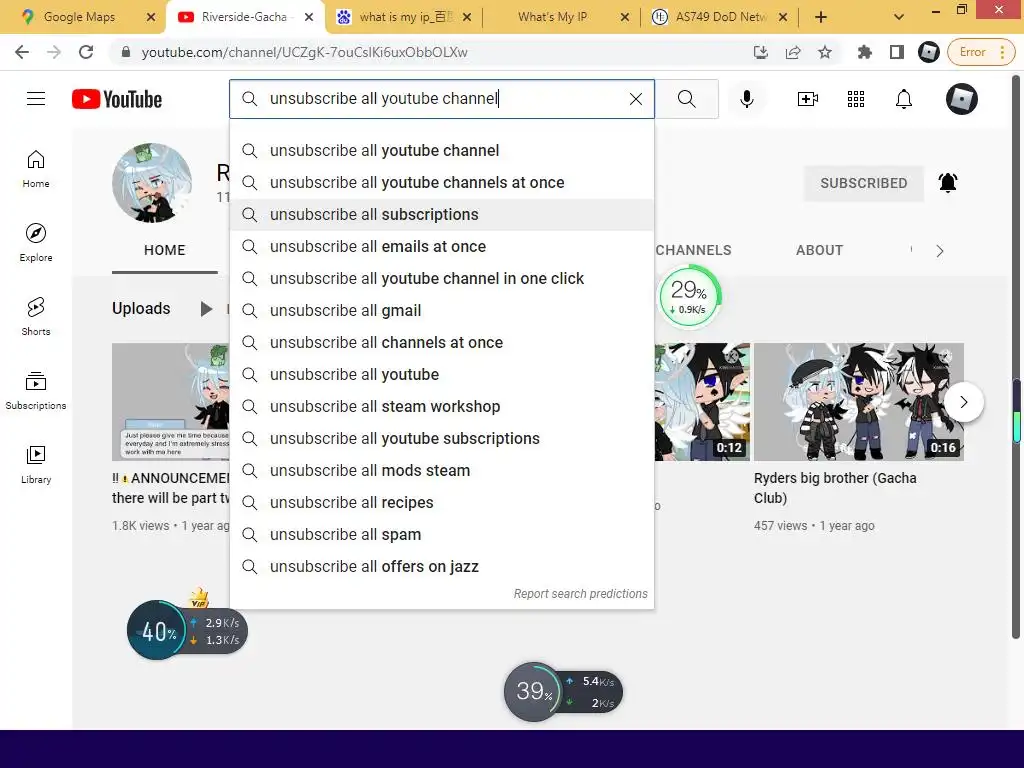Viewport: 1024px width, 768px height.
Task: Go back with browser back arrow
Action: (x=22, y=52)
